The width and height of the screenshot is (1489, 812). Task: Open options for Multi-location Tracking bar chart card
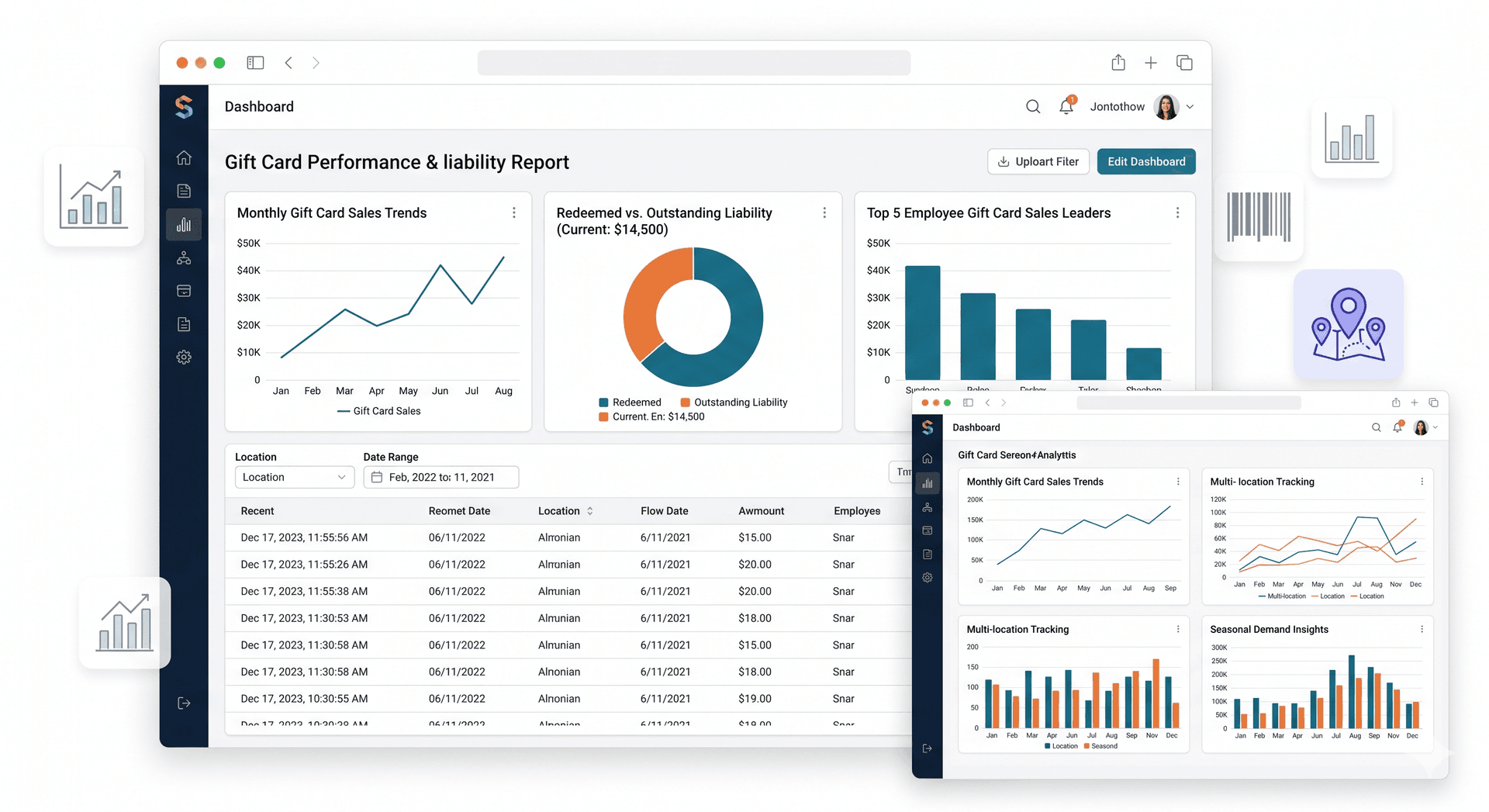[1178, 630]
